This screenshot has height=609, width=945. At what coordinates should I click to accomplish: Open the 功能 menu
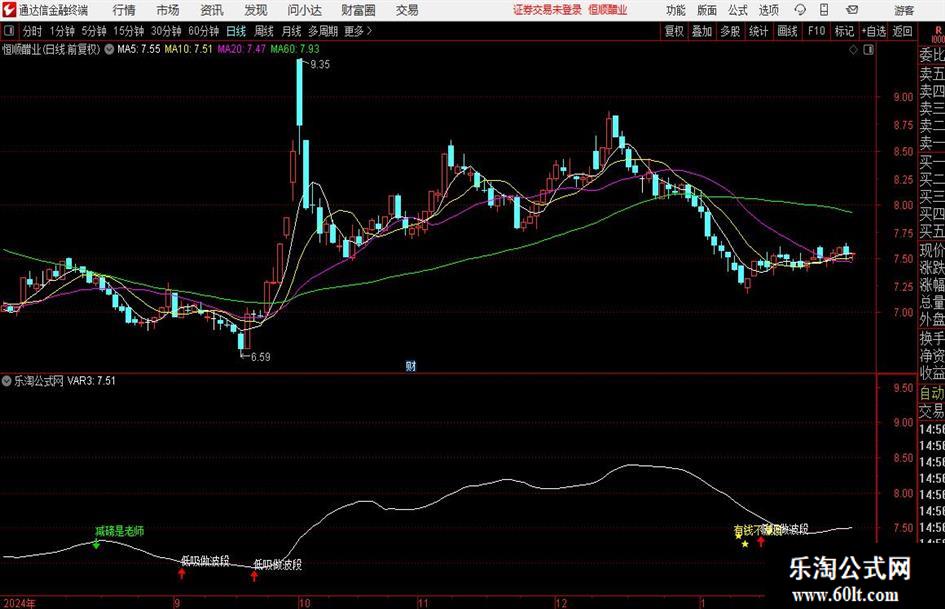point(676,10)
